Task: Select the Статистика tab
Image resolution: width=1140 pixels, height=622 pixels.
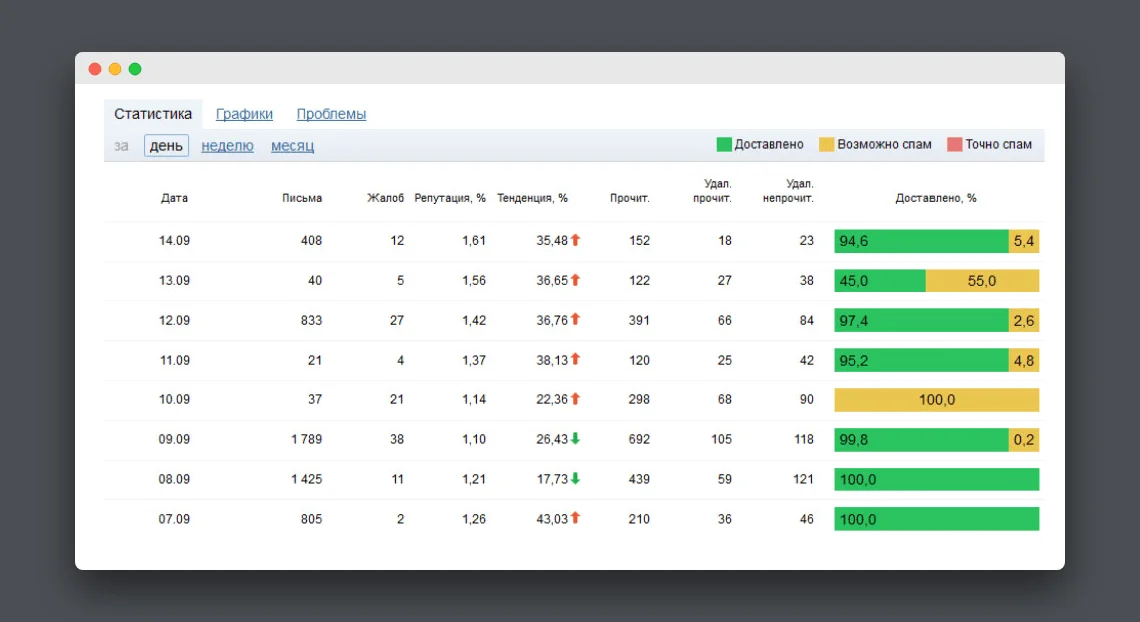Action: coord(153,114)
